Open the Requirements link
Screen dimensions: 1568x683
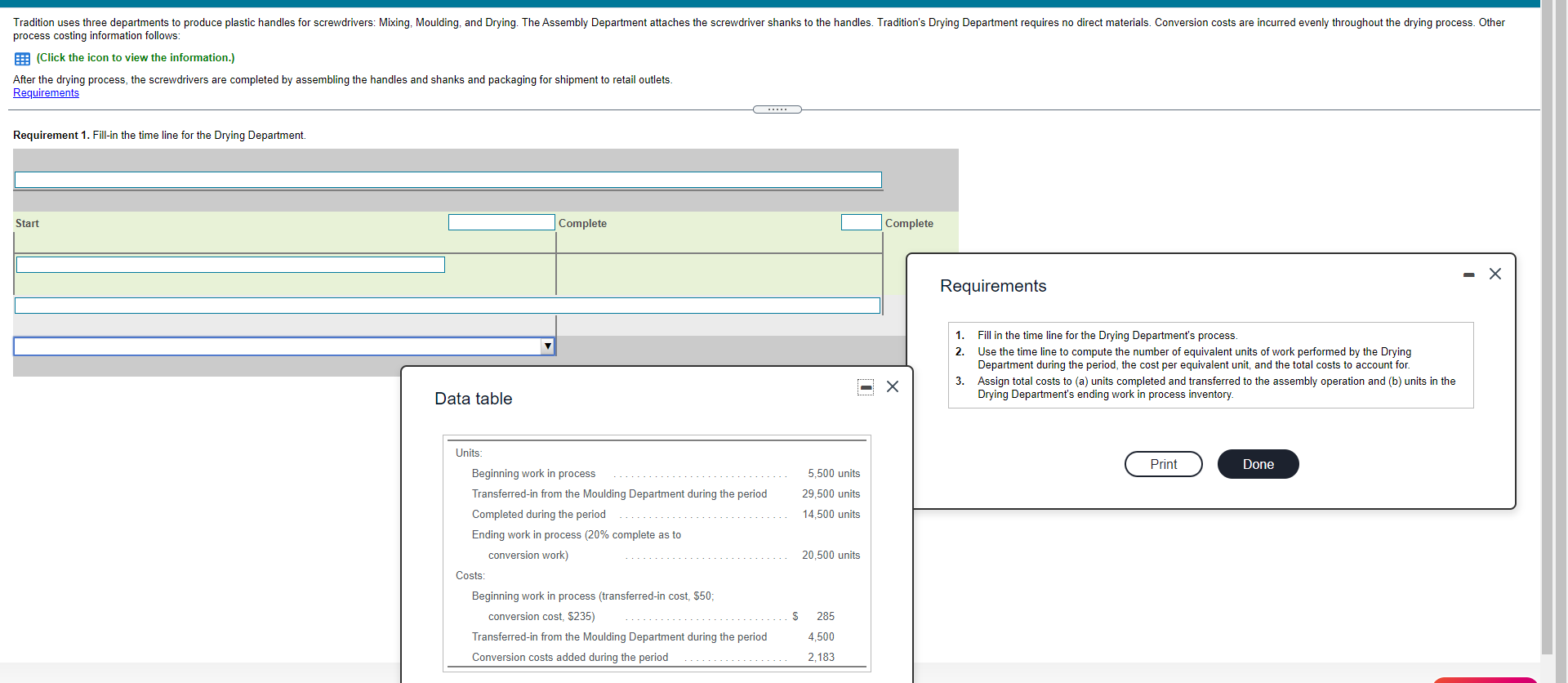(46, 93)
